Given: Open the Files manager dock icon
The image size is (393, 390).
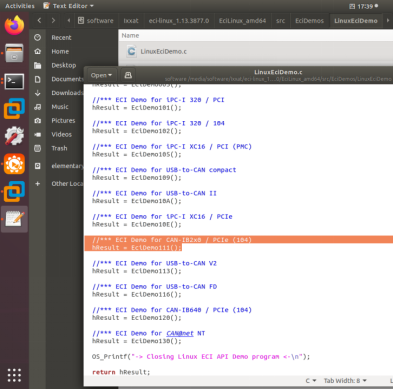Looking at the screenshot, I should (14, 53).
